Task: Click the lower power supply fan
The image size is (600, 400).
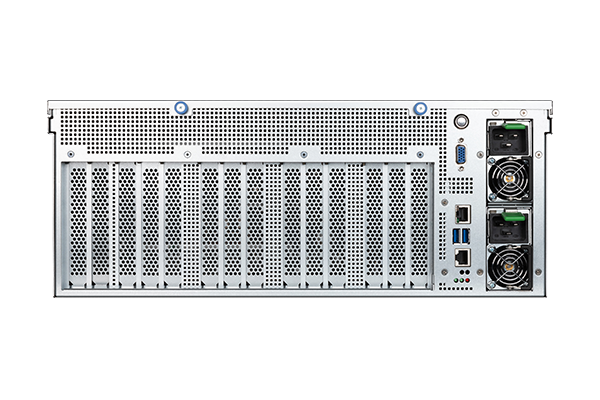Action: [x=509, y=267]
